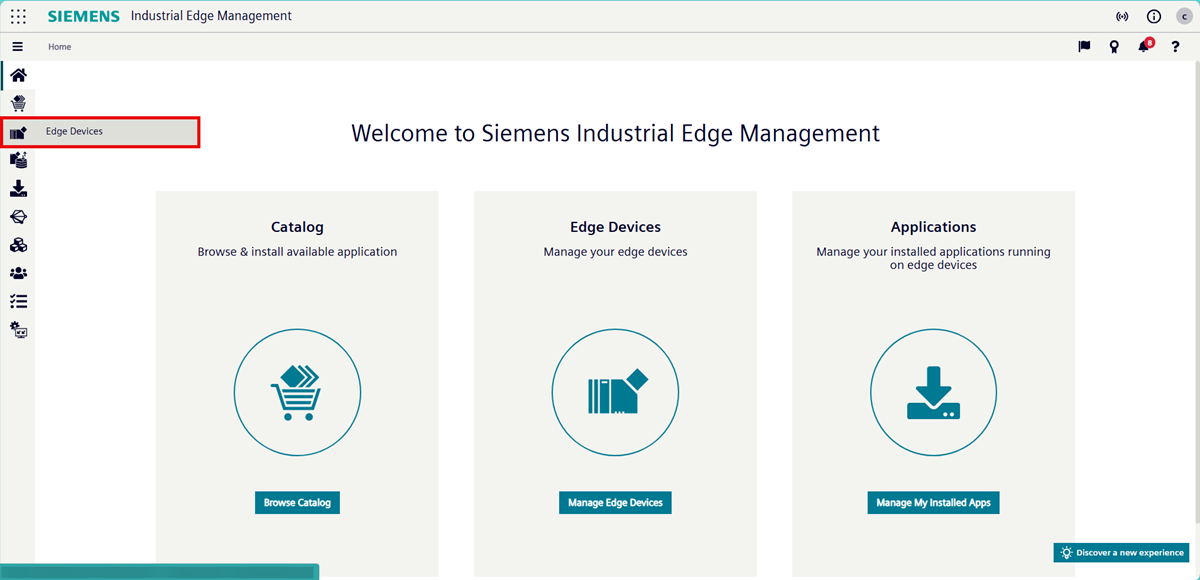The image size is (1200, 580).
Task: Click the Manage Edge Devices button
Action: click(615, 503)
